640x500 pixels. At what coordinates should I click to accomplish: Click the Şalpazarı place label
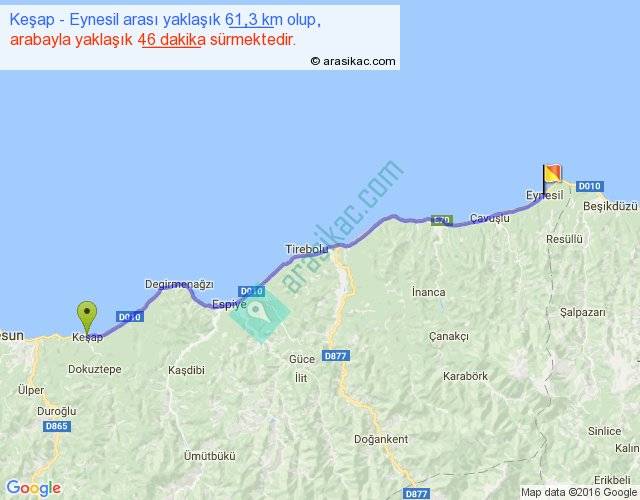point(580,312)
